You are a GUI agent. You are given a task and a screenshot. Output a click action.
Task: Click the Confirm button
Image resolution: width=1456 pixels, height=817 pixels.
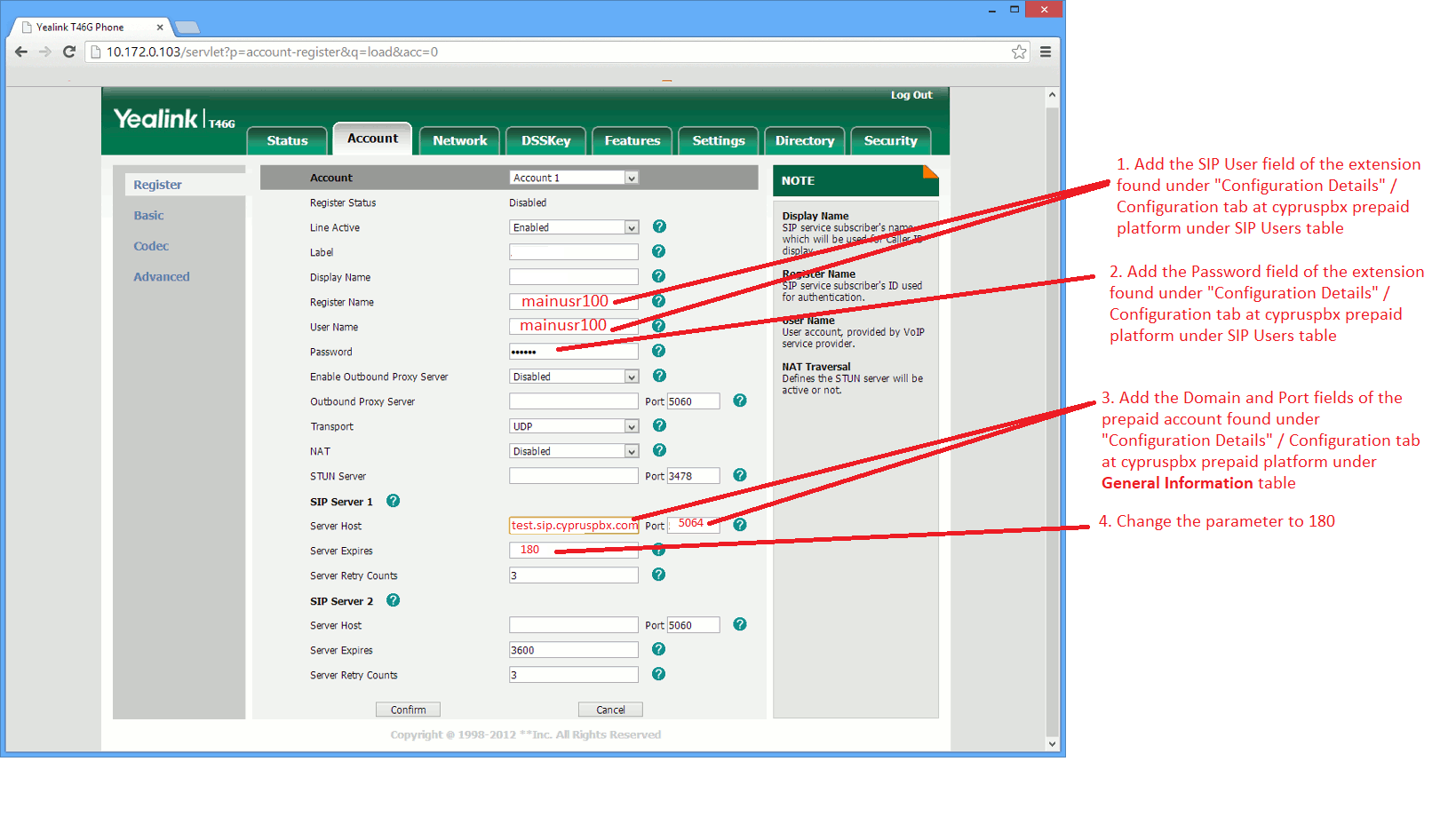(x=408, y=710)
